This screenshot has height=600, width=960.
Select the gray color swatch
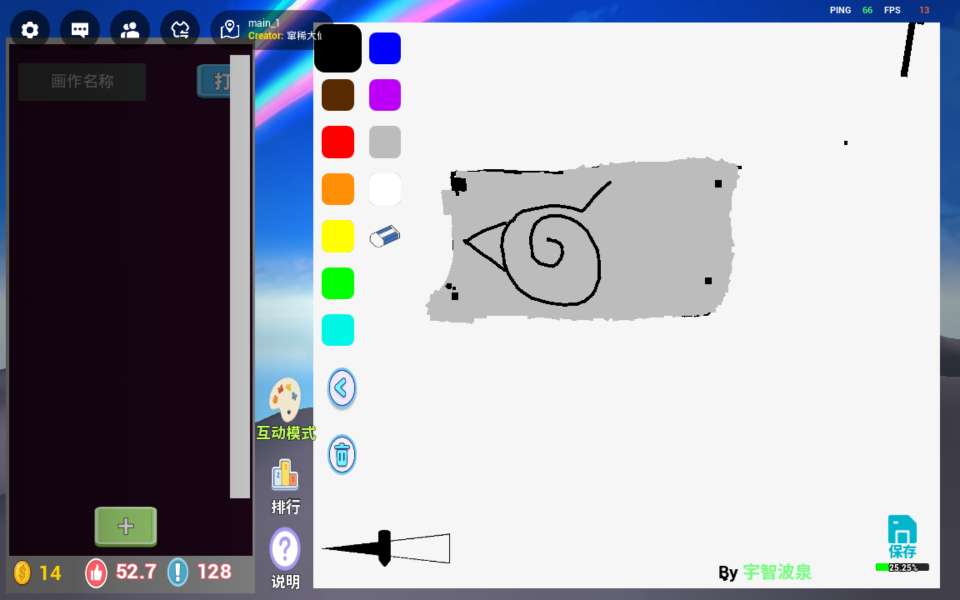pyautogui.click(x=385, y=142)
